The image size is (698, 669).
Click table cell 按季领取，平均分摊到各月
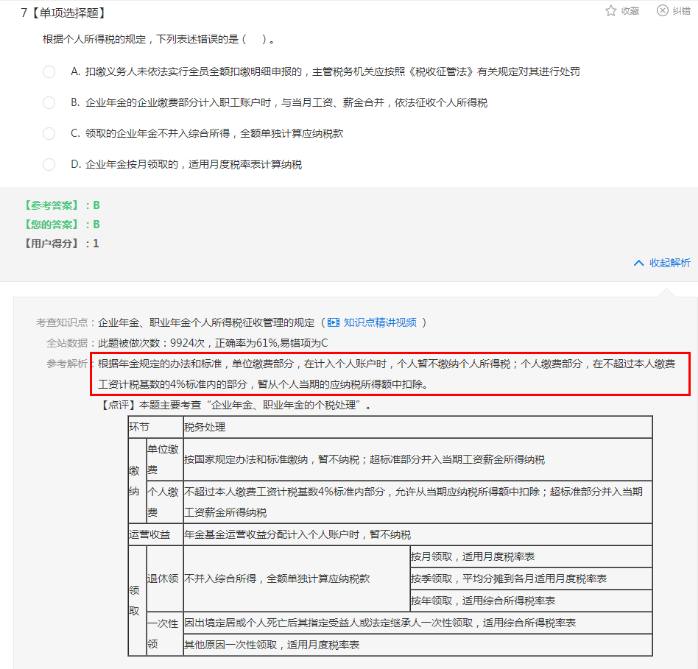[531, 579]
